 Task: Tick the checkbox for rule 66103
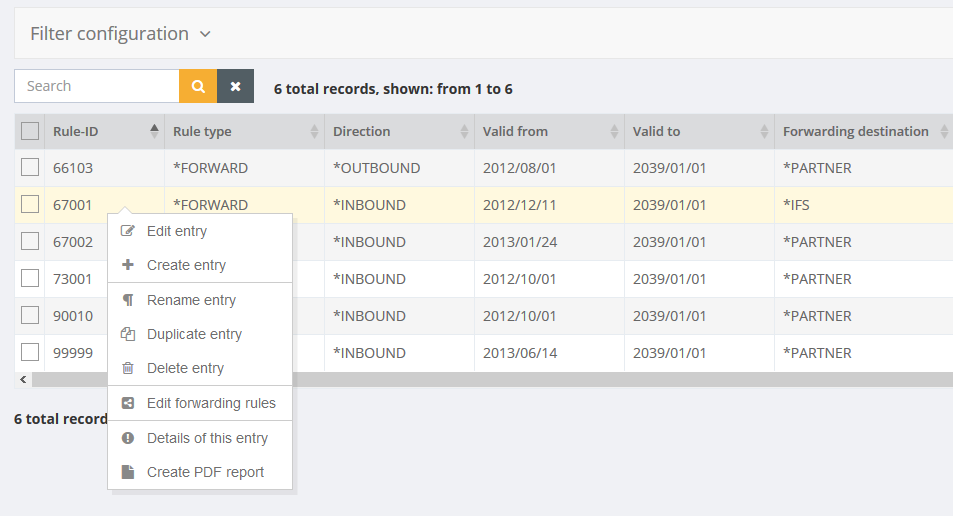click(x=30, y=167)
